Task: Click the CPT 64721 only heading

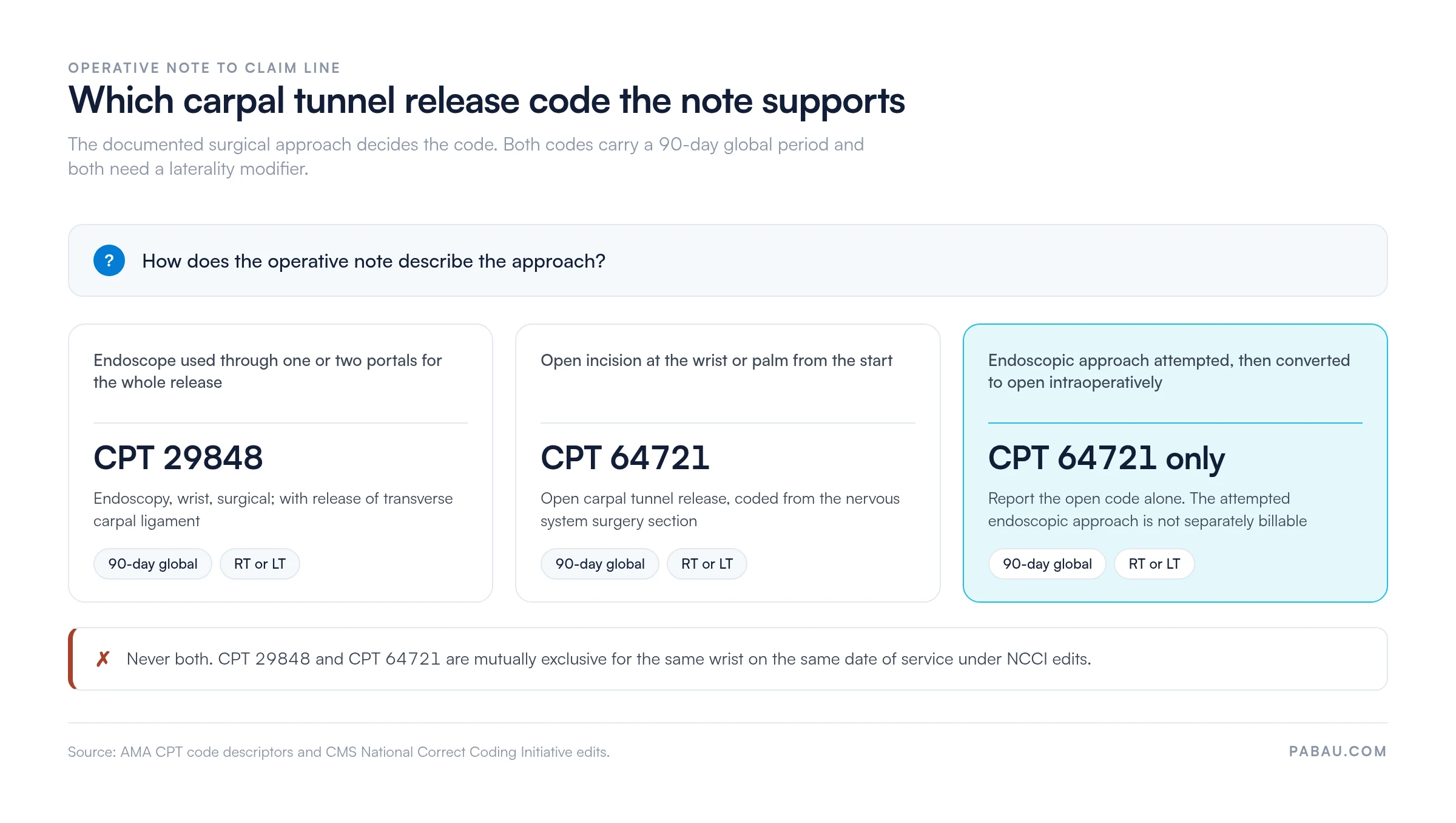Action: [x=1106, y=459]
